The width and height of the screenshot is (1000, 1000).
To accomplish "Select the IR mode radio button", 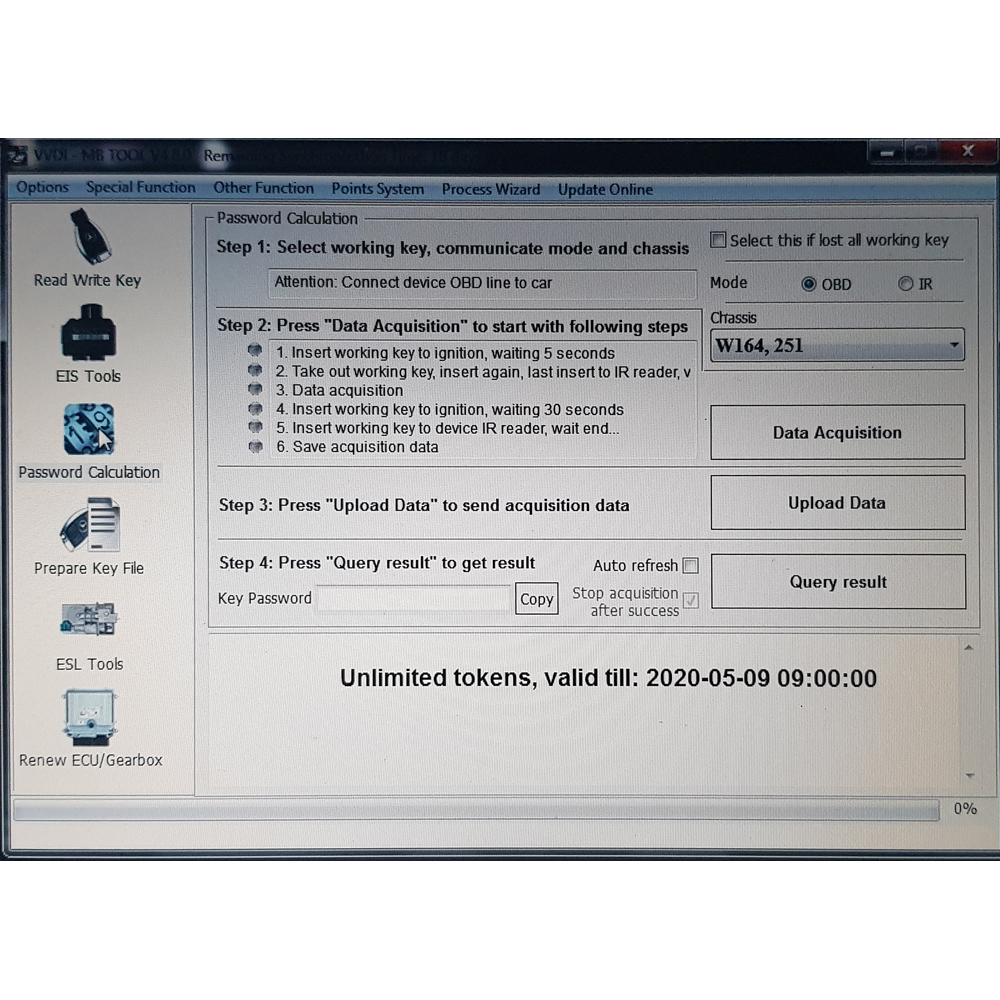I will point(906,284).
